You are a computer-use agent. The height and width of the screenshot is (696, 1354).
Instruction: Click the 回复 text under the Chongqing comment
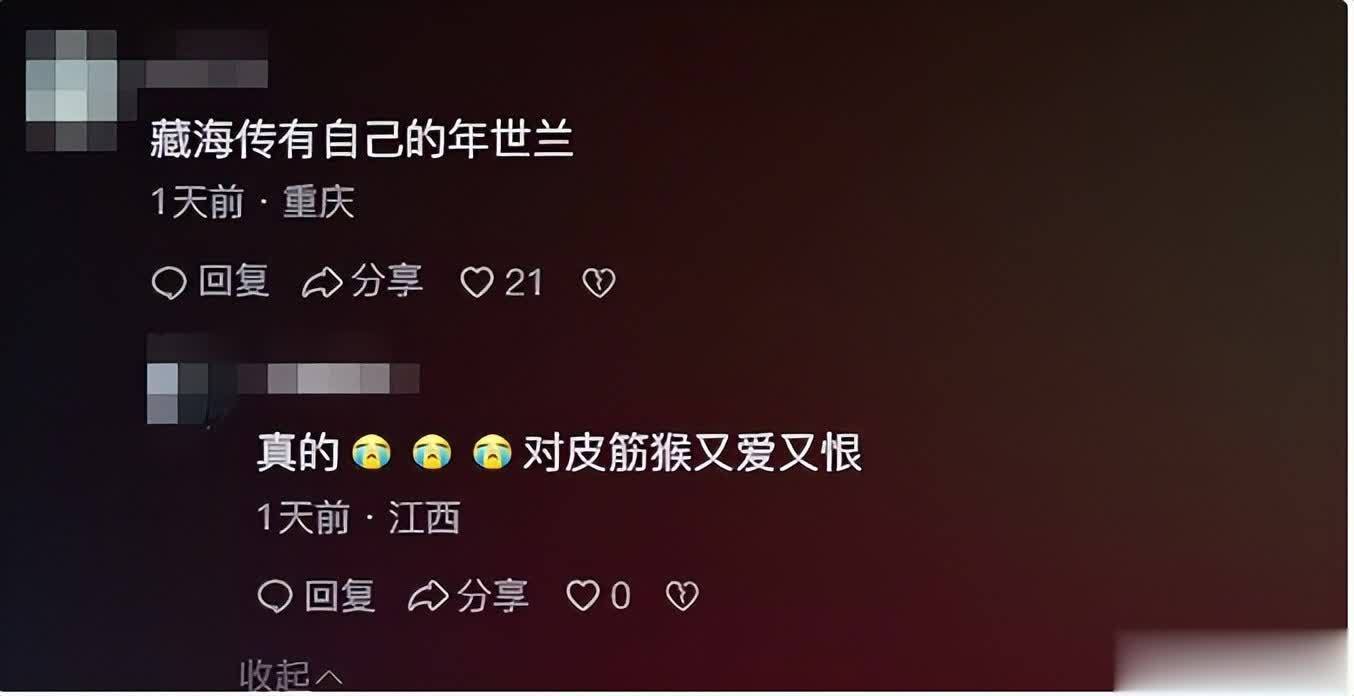pos(234,282)
